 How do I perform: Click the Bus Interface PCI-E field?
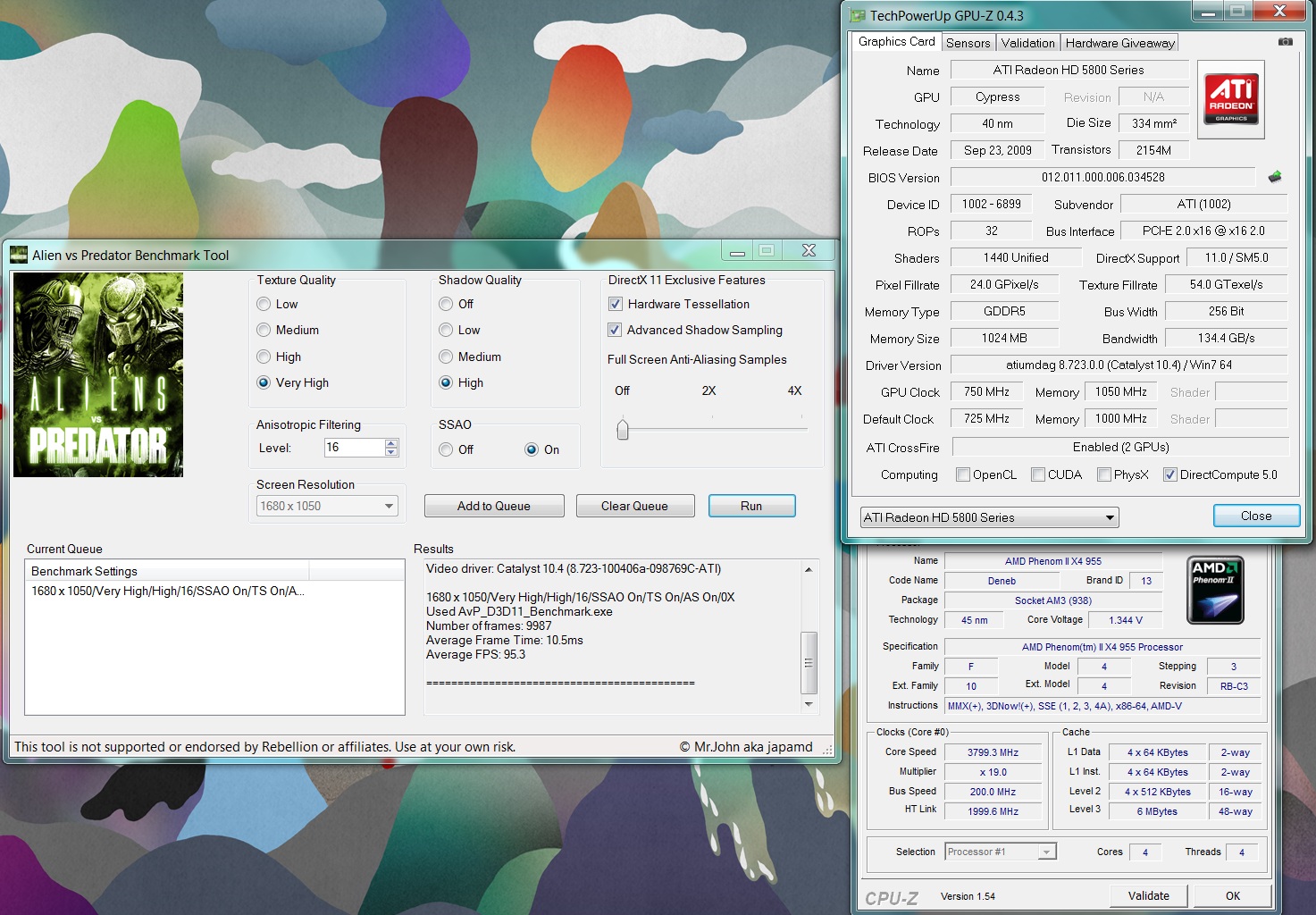point(1203,231)
